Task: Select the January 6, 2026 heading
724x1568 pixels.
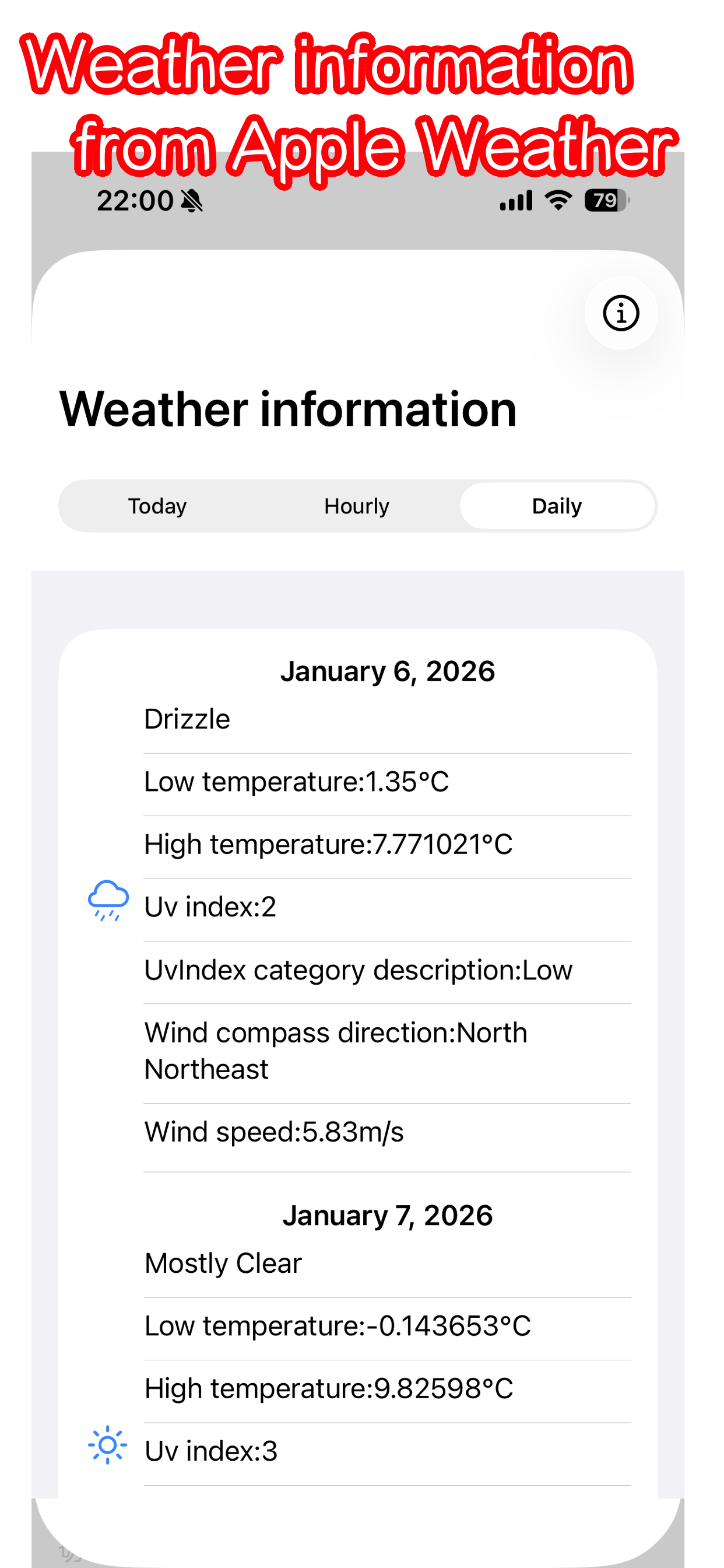Action: (388, 671)
